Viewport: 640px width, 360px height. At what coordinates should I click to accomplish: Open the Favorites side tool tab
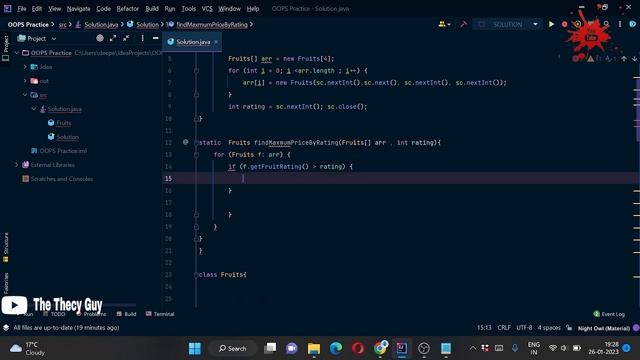(x=6, y=283)
